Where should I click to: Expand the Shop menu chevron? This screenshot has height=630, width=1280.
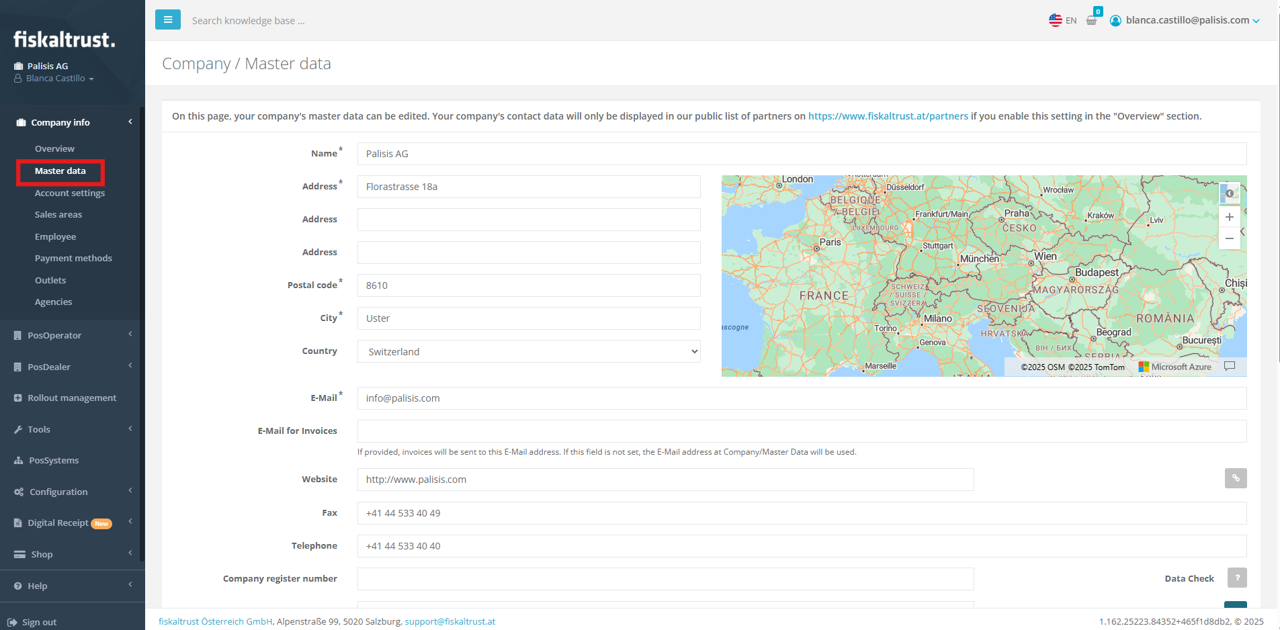pyautogui.click(x=130, y=553)
